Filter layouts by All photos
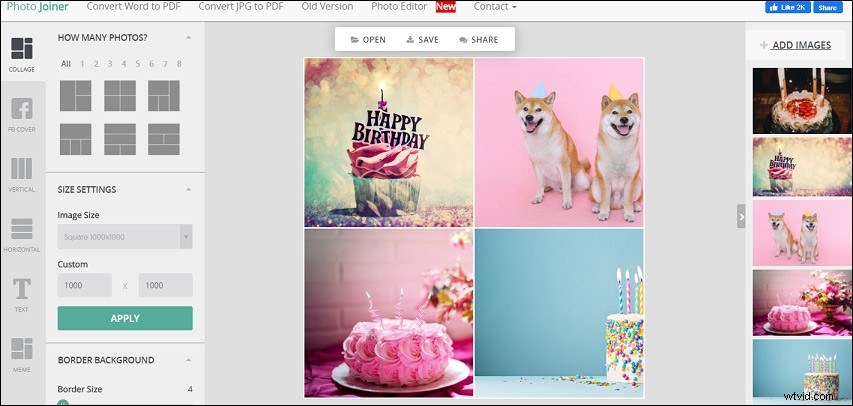The width and height of the screenshot is (853, 406). click(x=66, y=64)
